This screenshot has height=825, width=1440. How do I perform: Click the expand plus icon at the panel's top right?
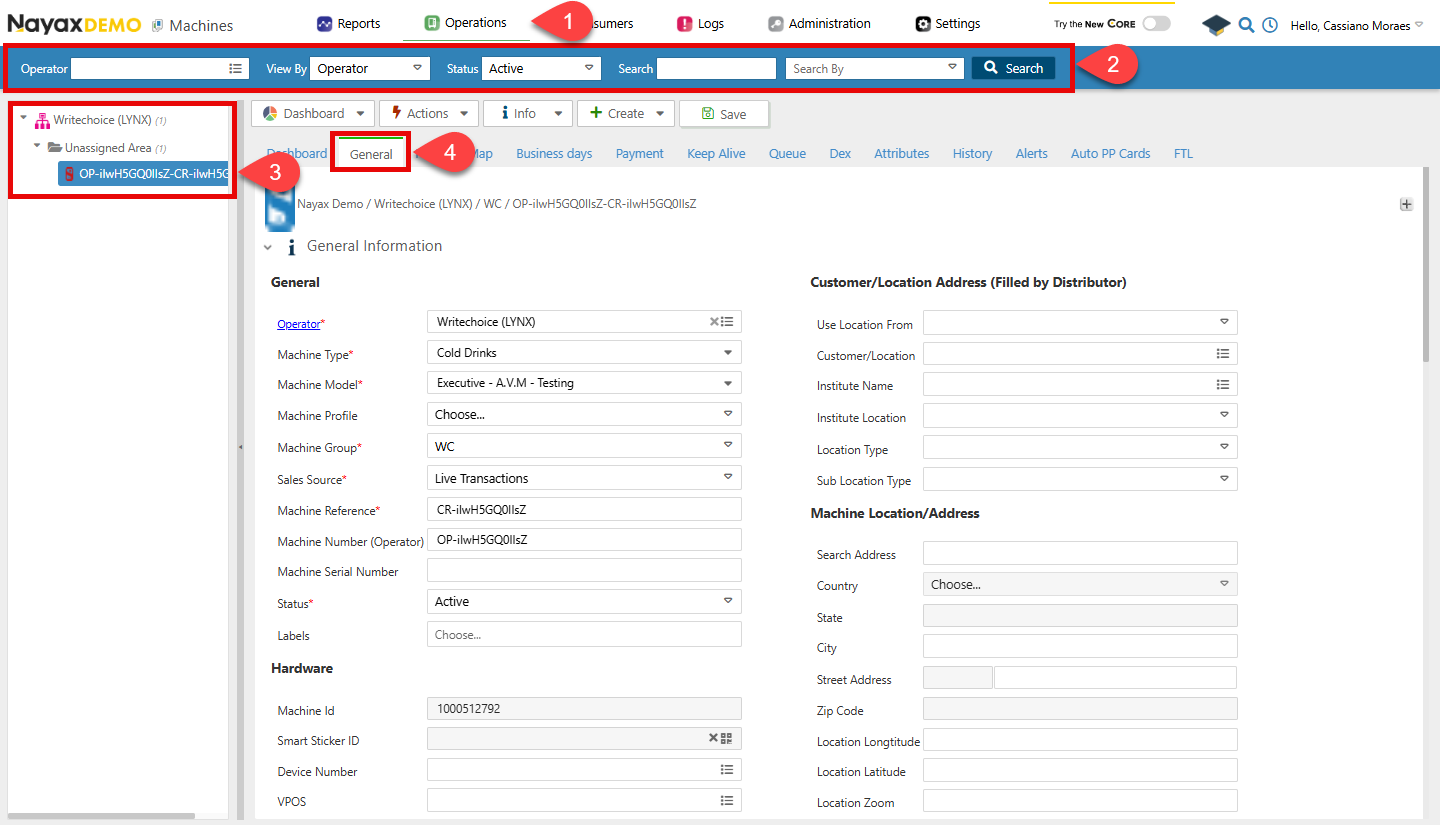[1406, 204]
